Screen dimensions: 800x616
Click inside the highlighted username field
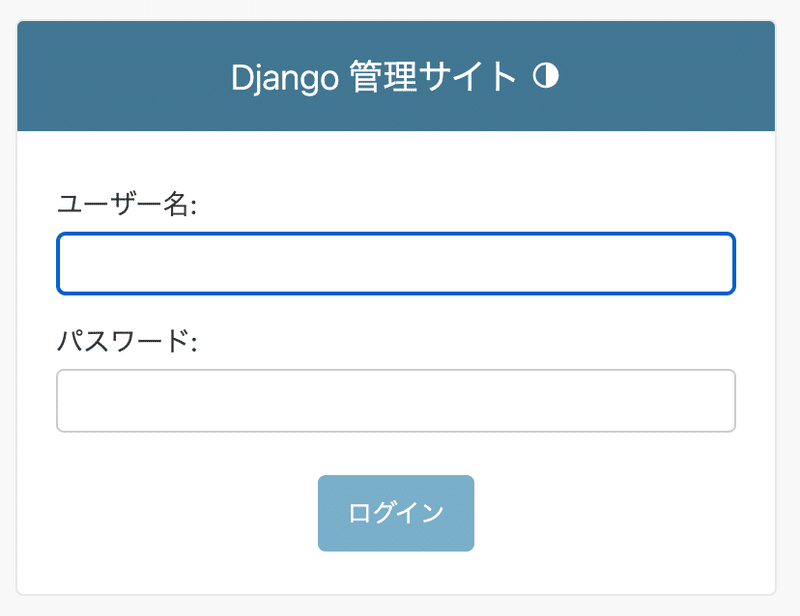click(x=396, y=263)
